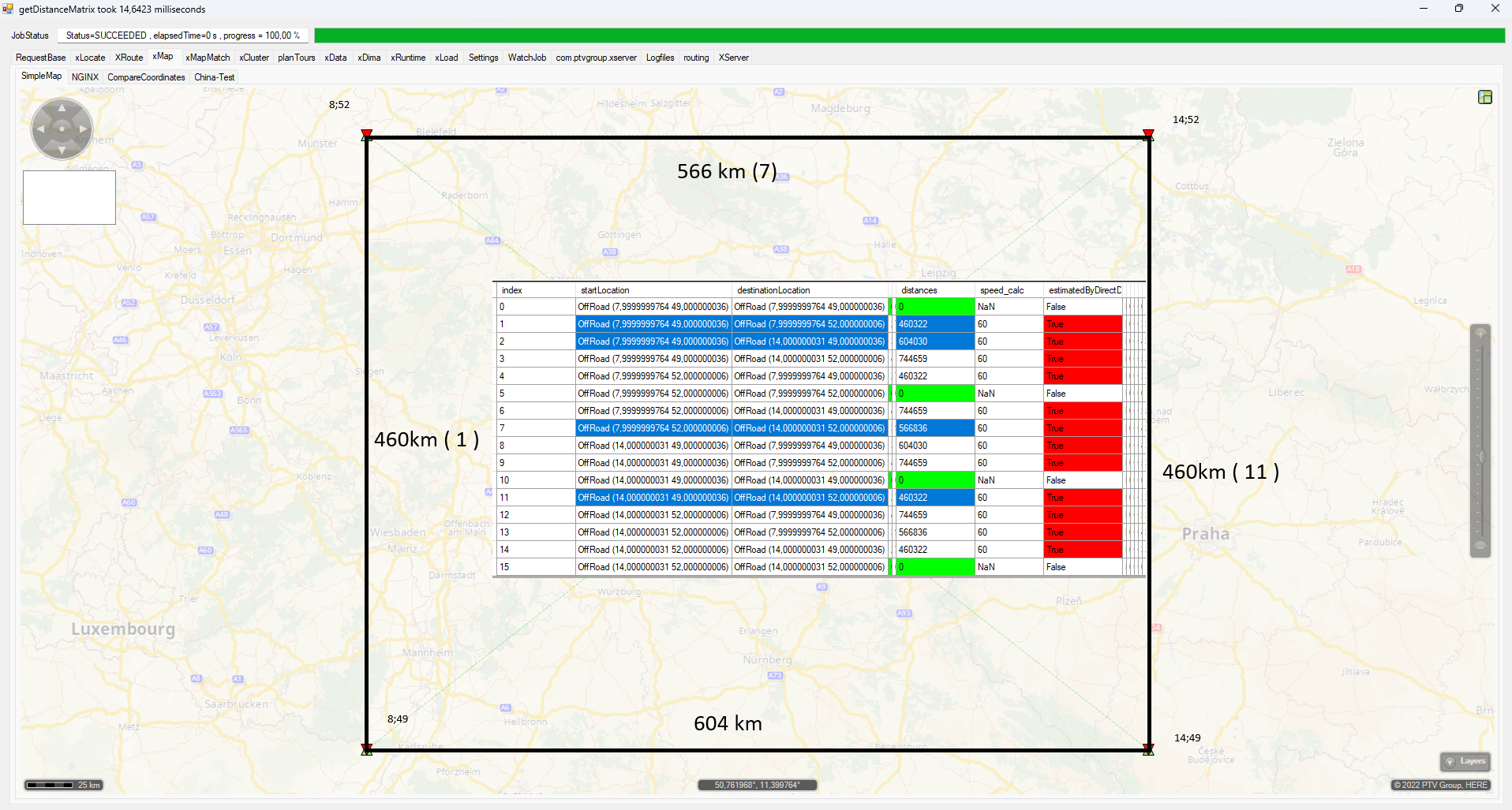Viewport: 1512px width, 810px height.
Task: Switch to the XRoute tab
Action: 129,58
